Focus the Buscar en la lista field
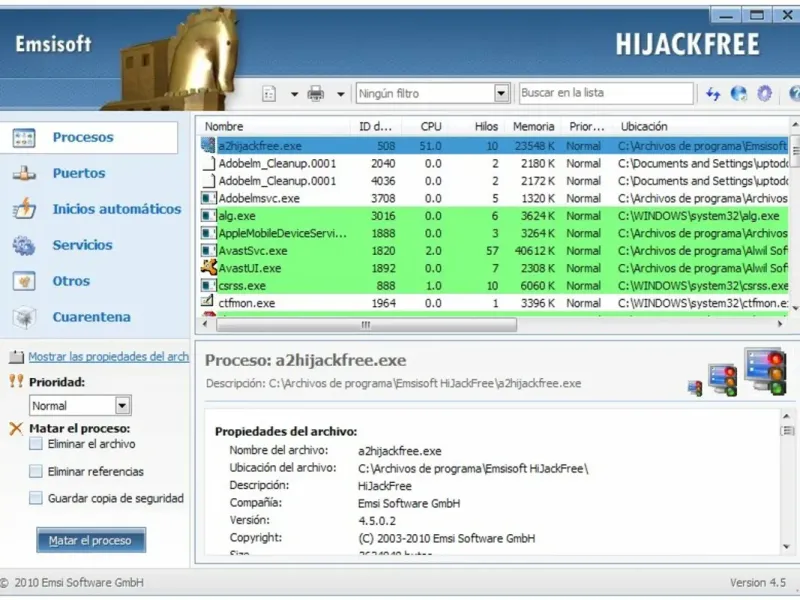Image resolution: width=800 pixels, height=600 pixels. (606, 93)
